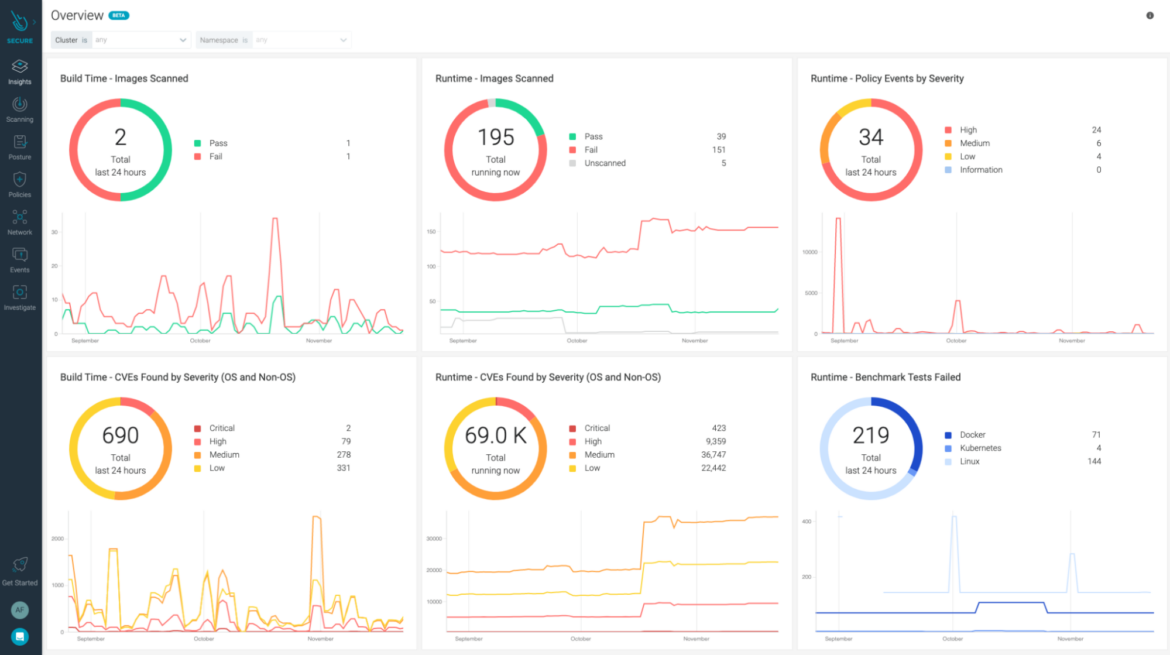Open Policies from the sidebar
The height and width of the screenshot is (655, 1170).
20,180
